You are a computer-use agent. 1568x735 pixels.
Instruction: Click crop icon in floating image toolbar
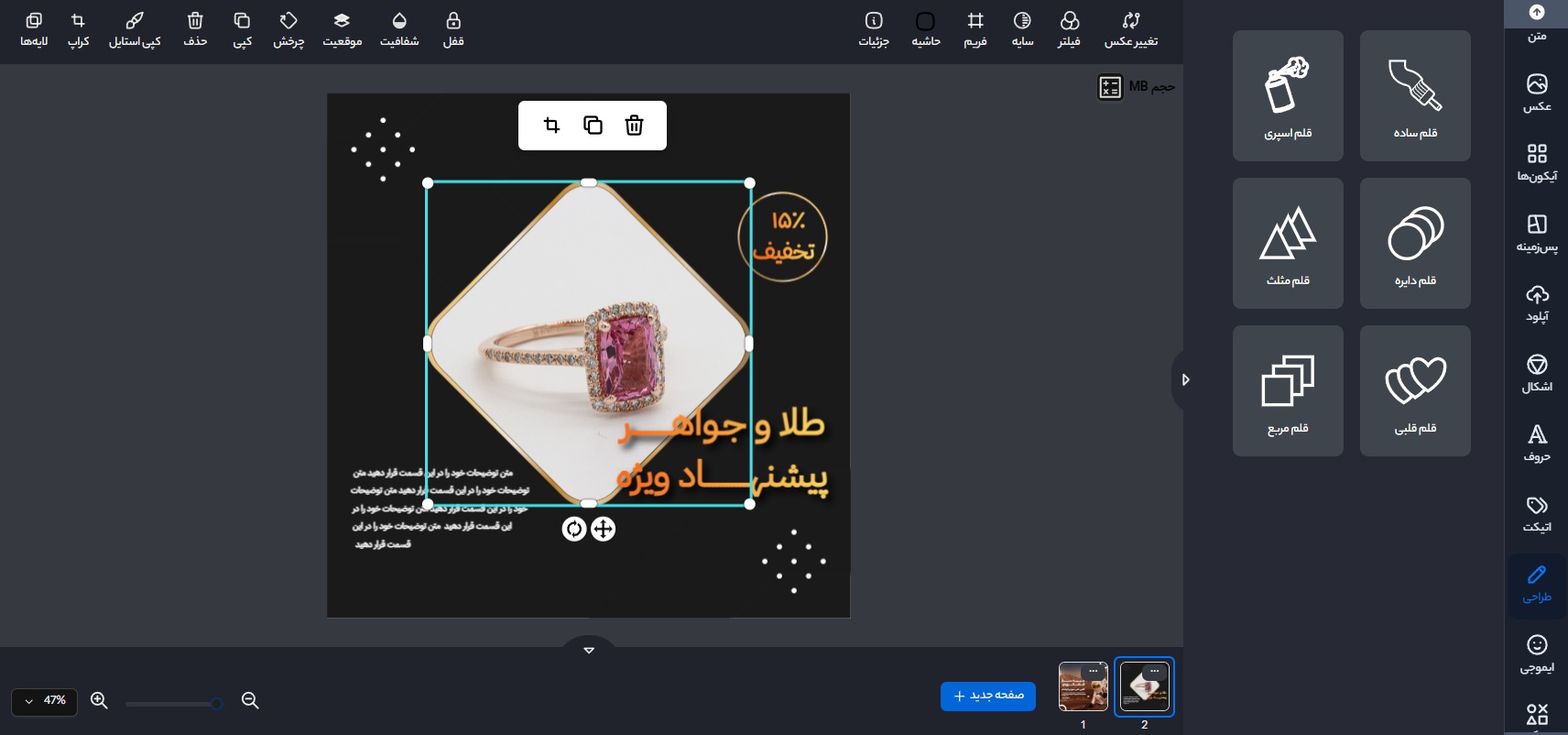tap(551, 126)
